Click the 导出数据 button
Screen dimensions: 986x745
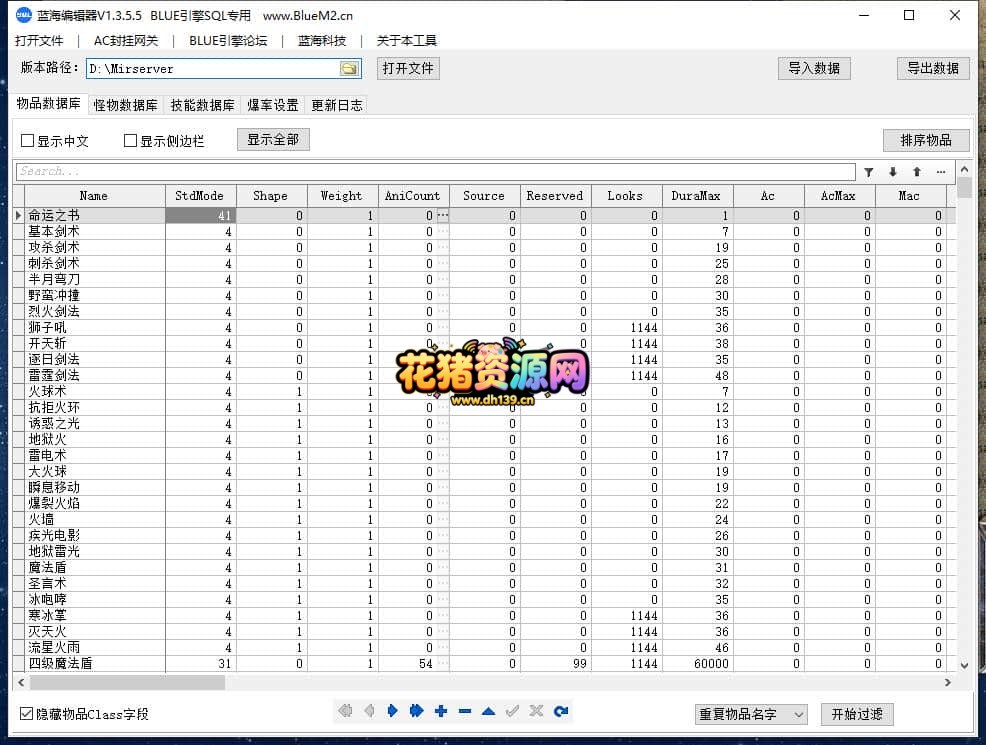click(933, 69)
